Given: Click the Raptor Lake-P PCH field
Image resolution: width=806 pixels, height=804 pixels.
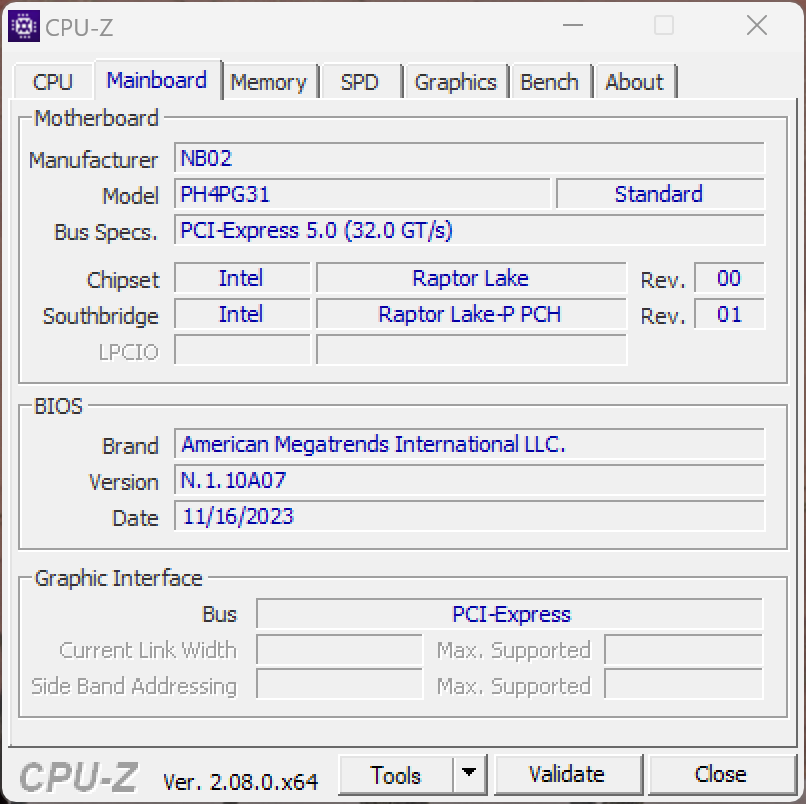Looking at the screenshot, I should click(x=471, y=314).
